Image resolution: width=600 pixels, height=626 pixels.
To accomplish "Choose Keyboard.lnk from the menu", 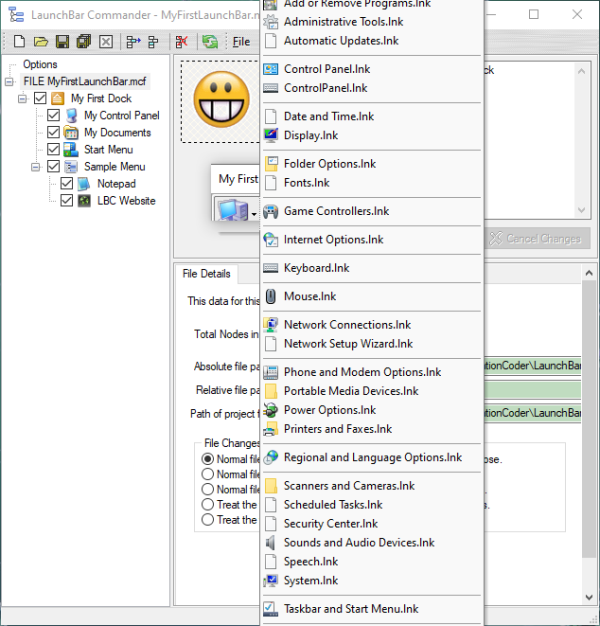I will tap(372, 268).
